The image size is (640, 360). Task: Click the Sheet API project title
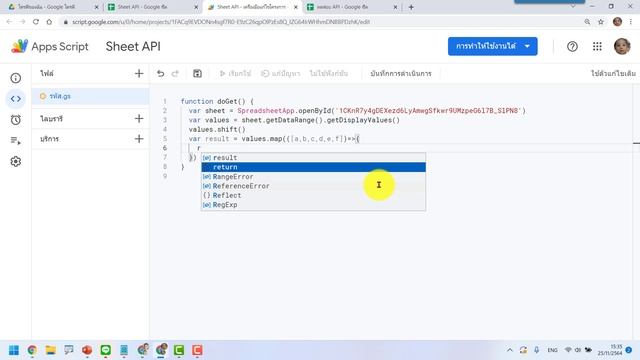[x=133, y=47]
